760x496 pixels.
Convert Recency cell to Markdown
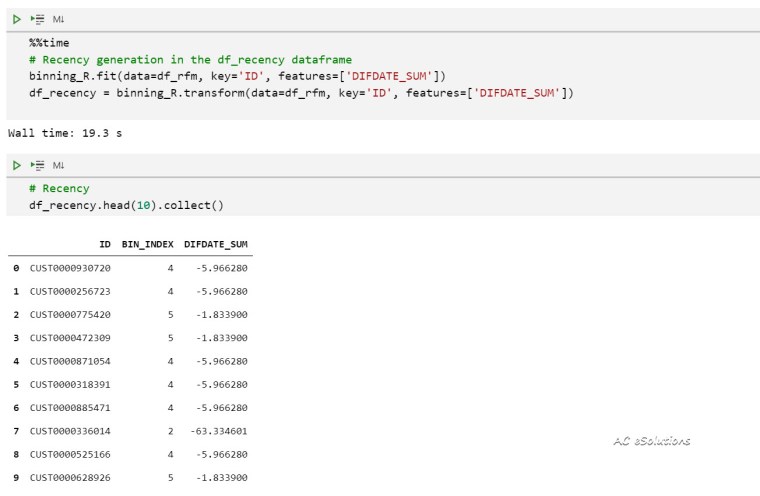(58, 164)
